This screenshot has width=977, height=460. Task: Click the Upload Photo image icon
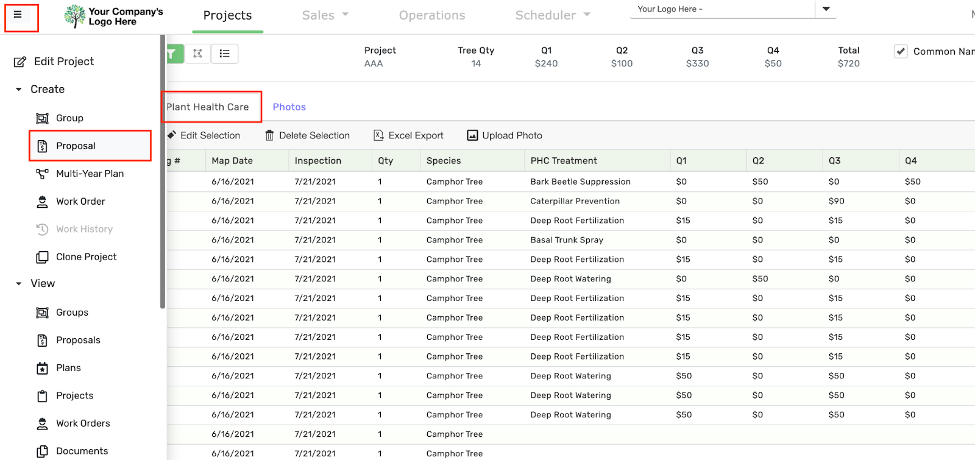click(472, 135)
